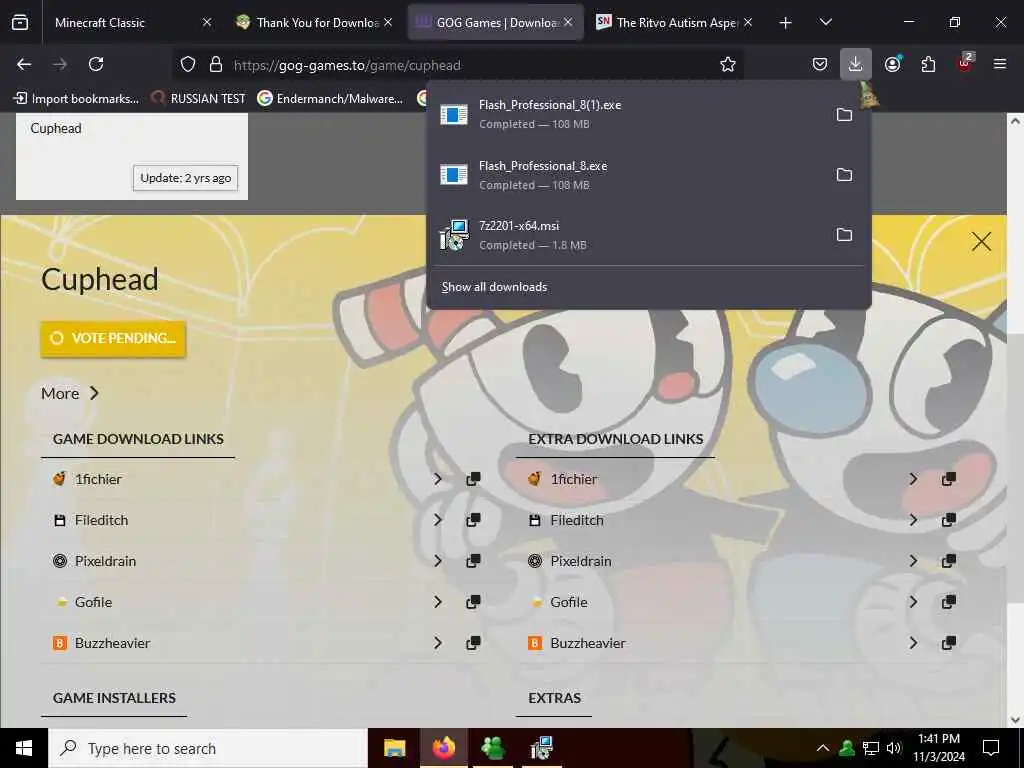
Task: Click the VOTE PENDING button
Action: tap(113, 338)
